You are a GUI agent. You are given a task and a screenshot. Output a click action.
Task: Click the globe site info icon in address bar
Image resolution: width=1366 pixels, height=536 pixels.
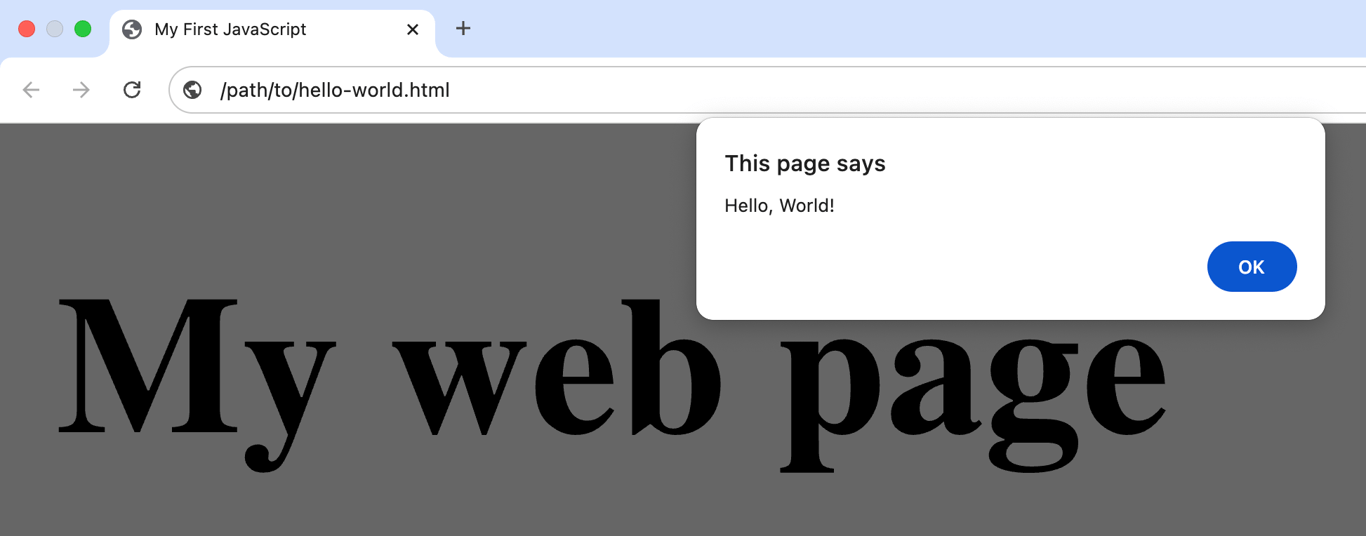(193, 90)
